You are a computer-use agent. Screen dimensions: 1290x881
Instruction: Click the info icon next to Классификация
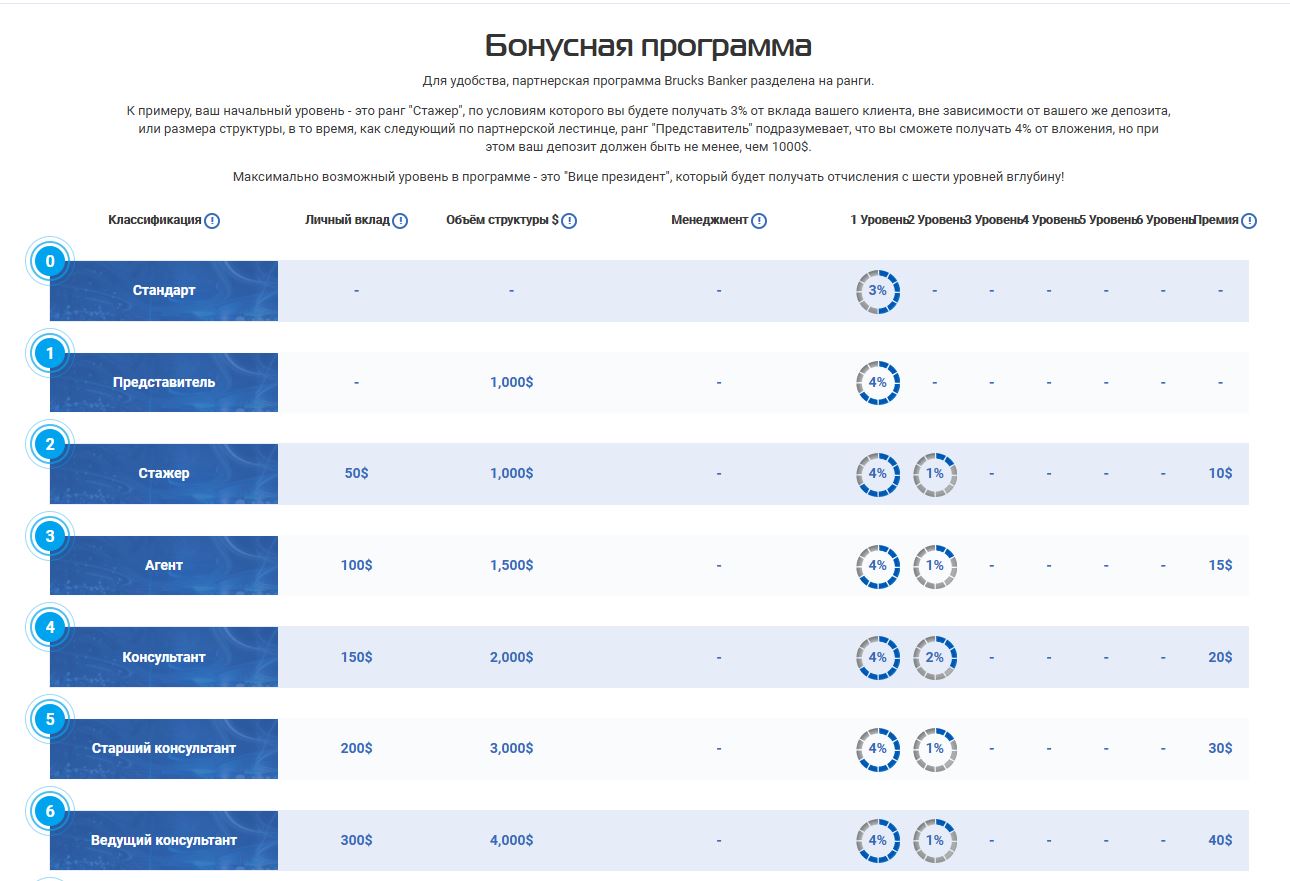[x=212, y=221]
